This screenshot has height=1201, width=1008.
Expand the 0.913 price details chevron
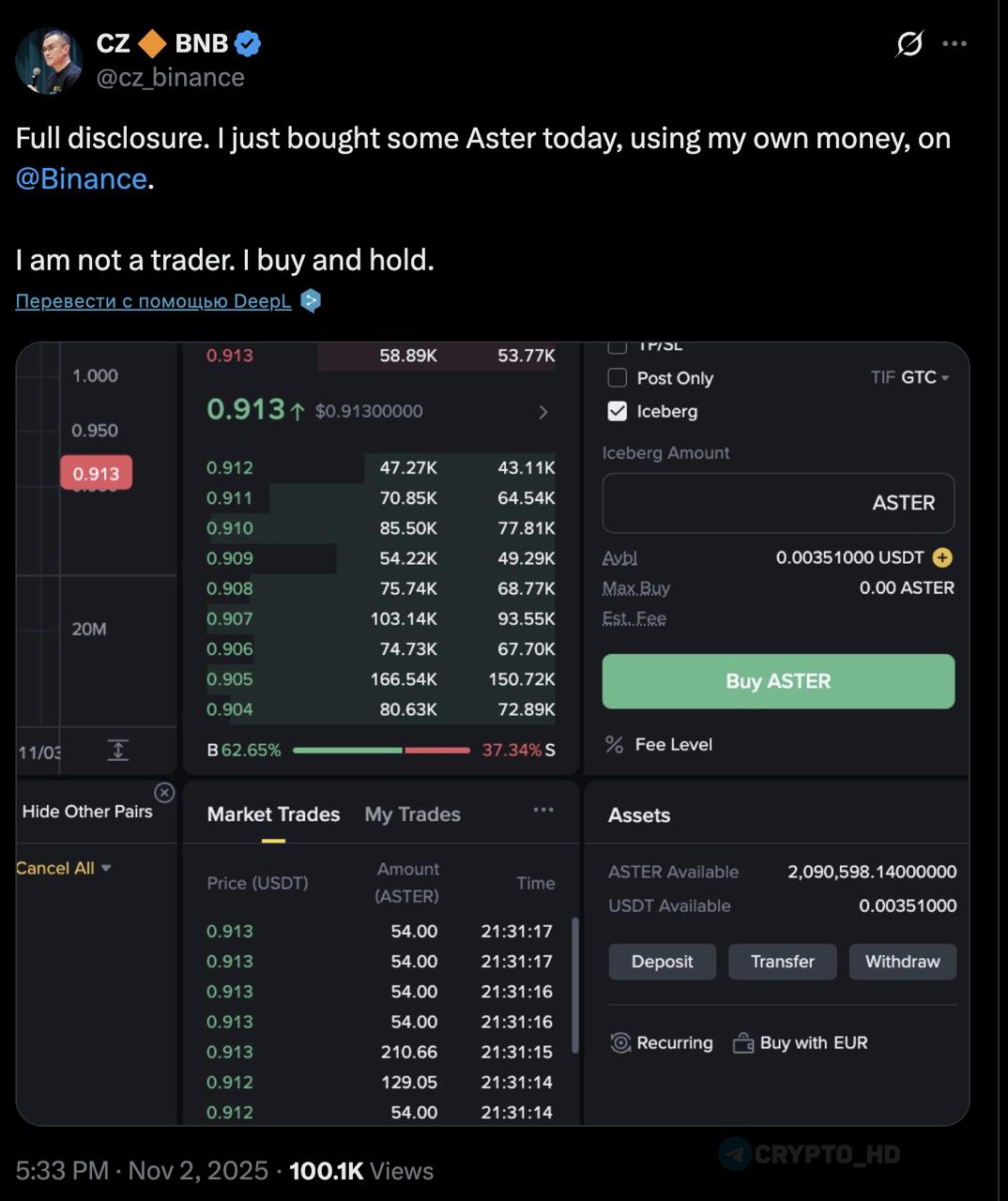click(542, 412)
